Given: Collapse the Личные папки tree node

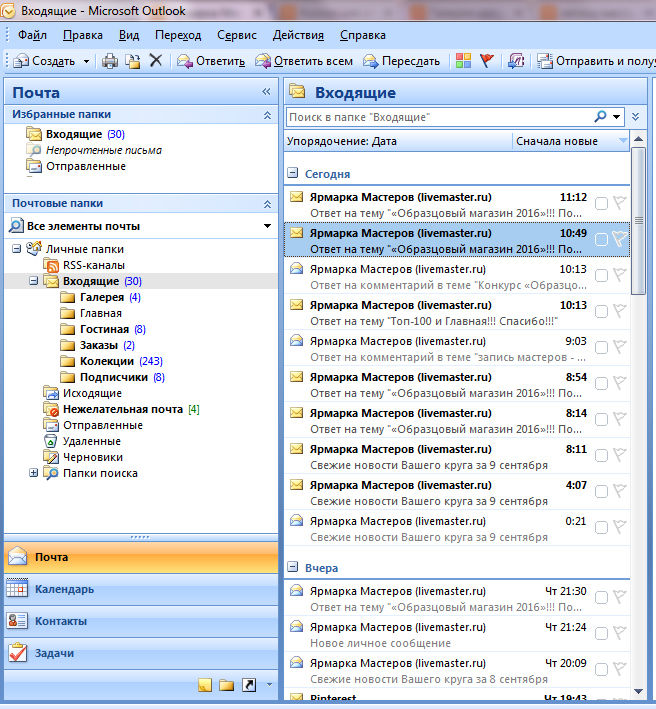Looking at the screenshot, I should (x=17, y=249).
